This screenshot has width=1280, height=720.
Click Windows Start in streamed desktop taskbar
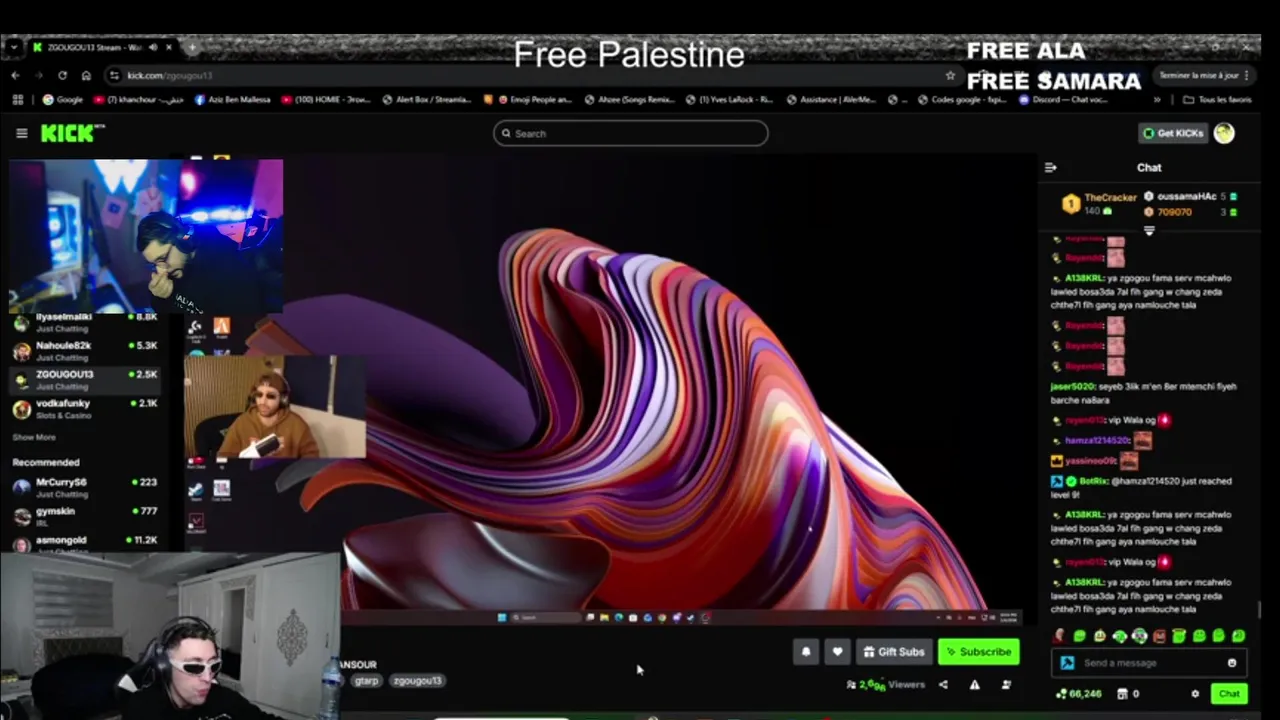pyautogui.click(x=502, y=618)
